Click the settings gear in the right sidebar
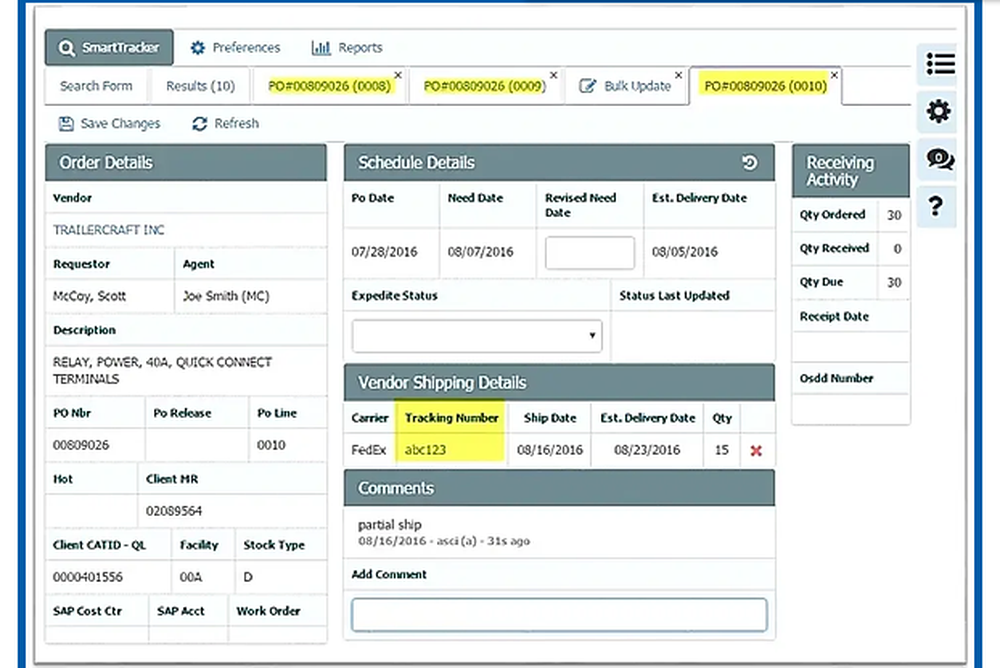1000x668 pixels. (938, 111)
